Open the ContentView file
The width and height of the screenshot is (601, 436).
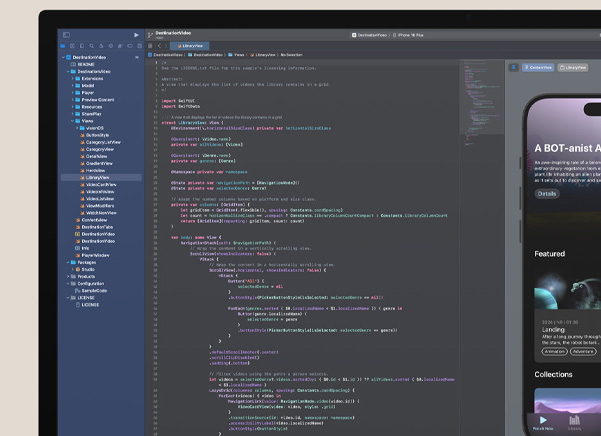(x=91, y=220)
